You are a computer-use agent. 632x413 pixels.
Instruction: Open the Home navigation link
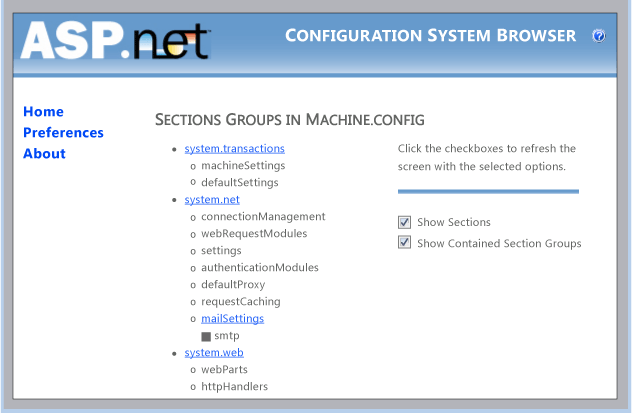point(44,112)
